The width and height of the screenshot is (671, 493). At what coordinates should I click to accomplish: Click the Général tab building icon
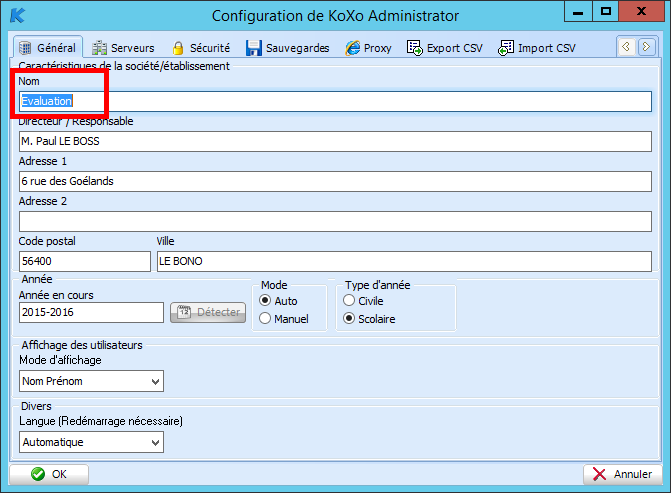coord(25,48)
